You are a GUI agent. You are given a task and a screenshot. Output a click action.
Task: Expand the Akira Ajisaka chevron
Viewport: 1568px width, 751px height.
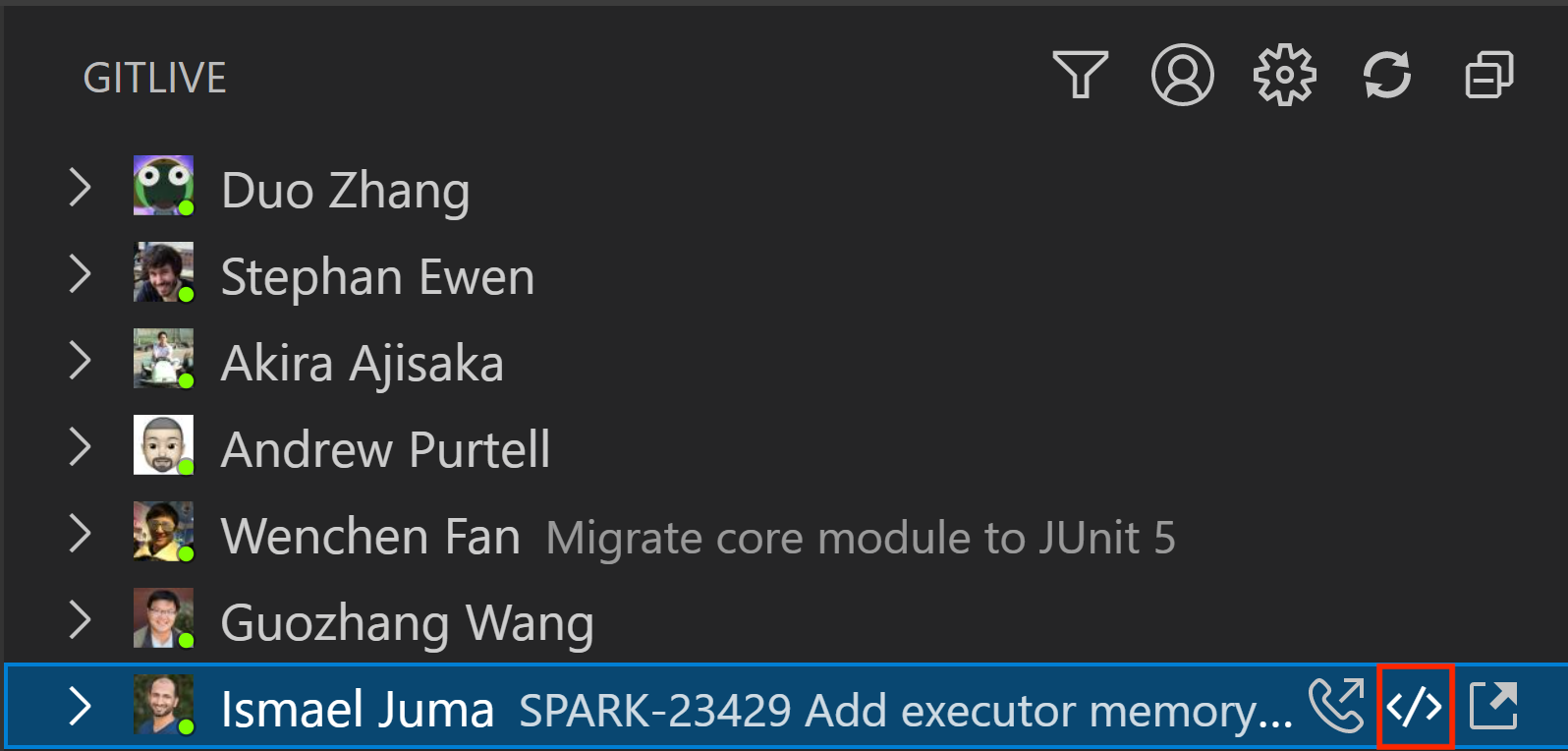[x=81, y=360]
